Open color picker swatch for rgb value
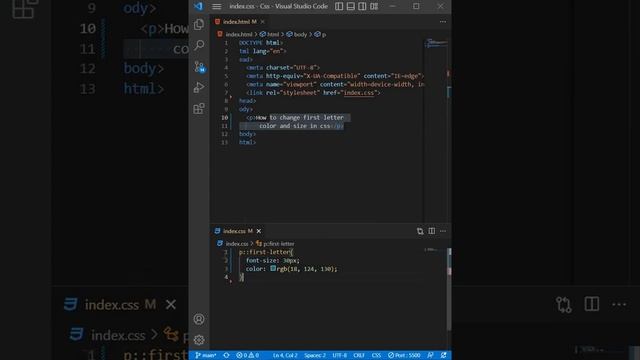 273,269
